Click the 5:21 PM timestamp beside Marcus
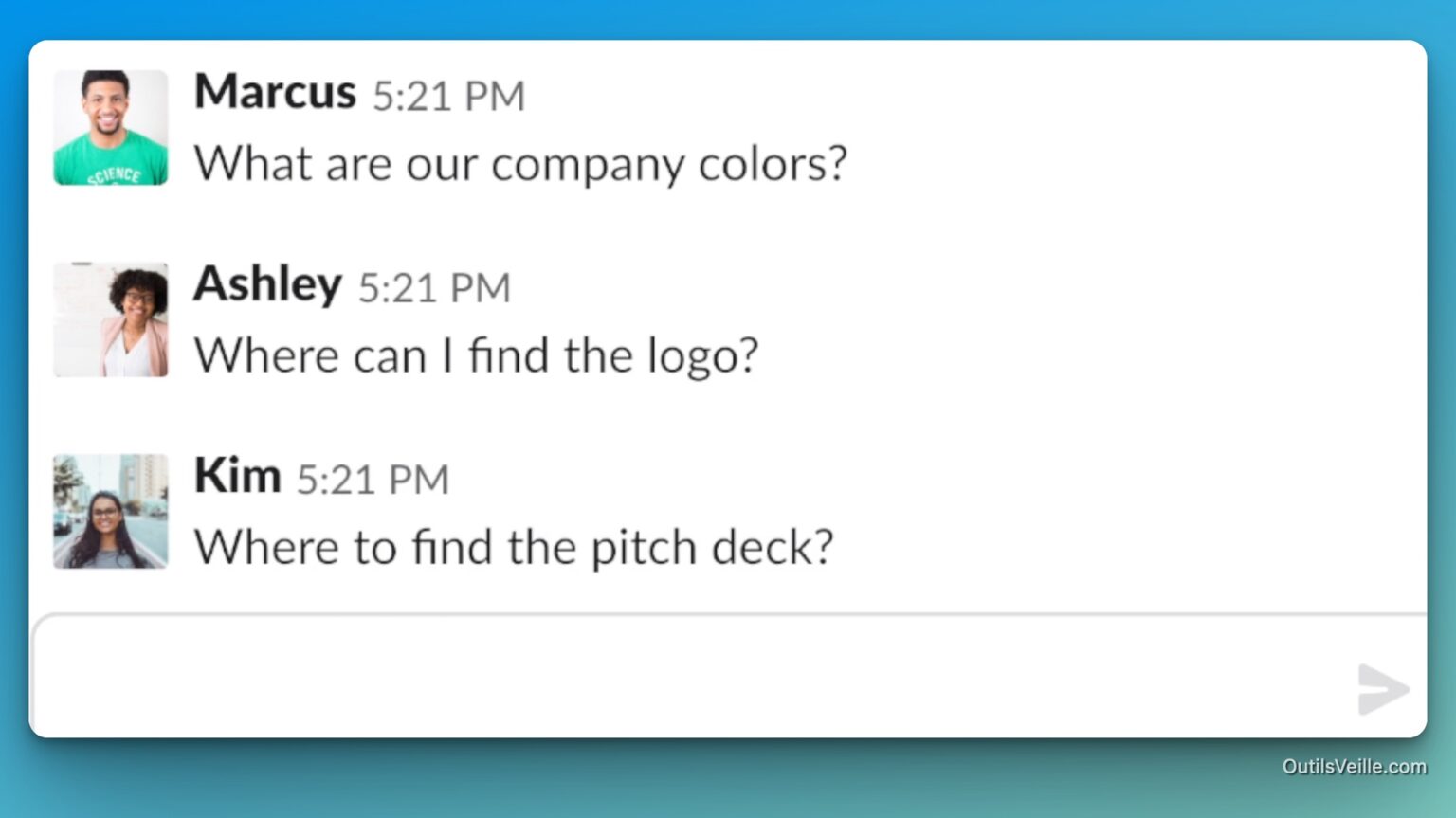The width and height of the screenshot is (1456, 818). [448, 97]
